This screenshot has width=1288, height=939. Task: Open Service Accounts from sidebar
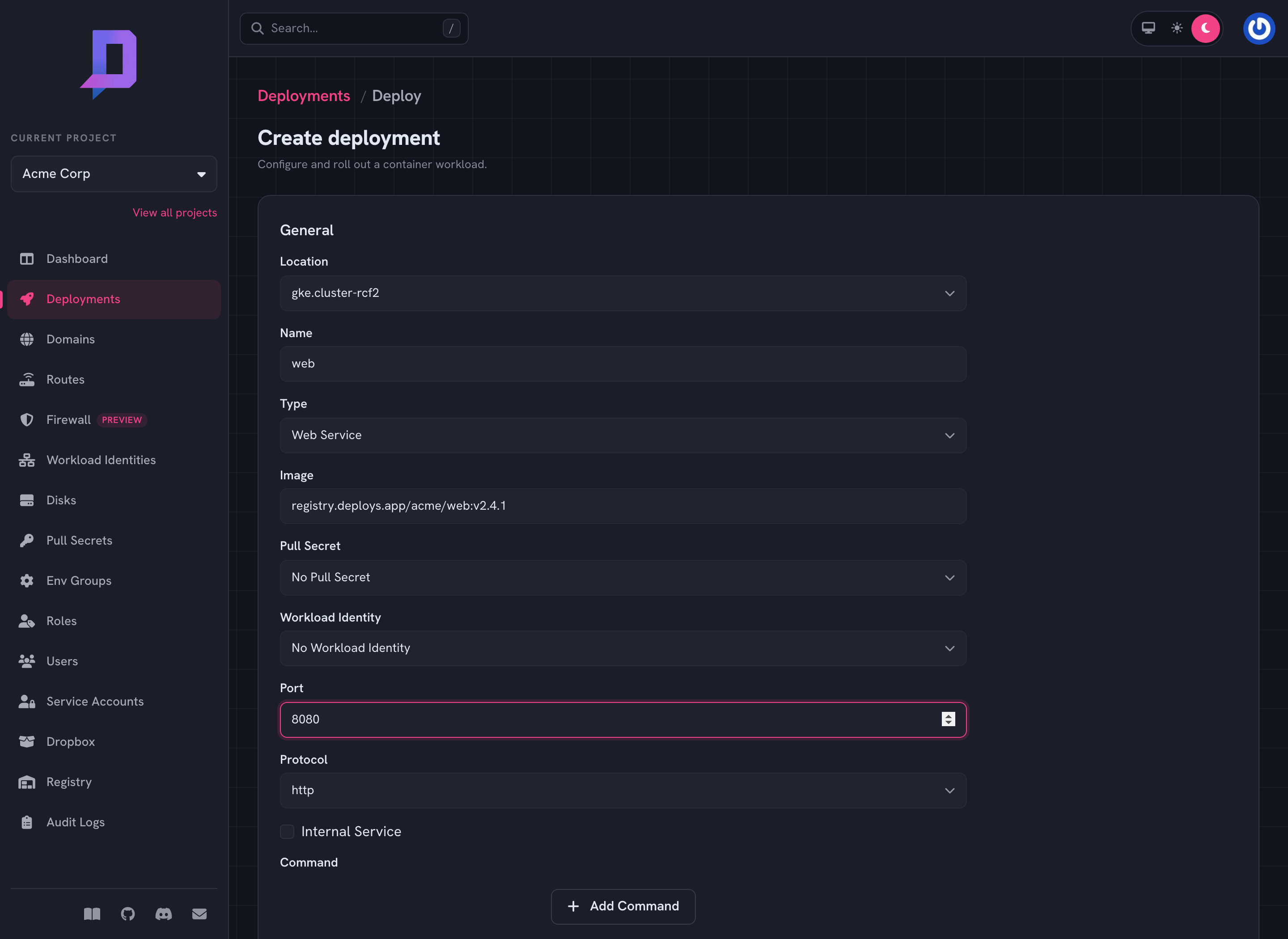[x=114, y=702]
